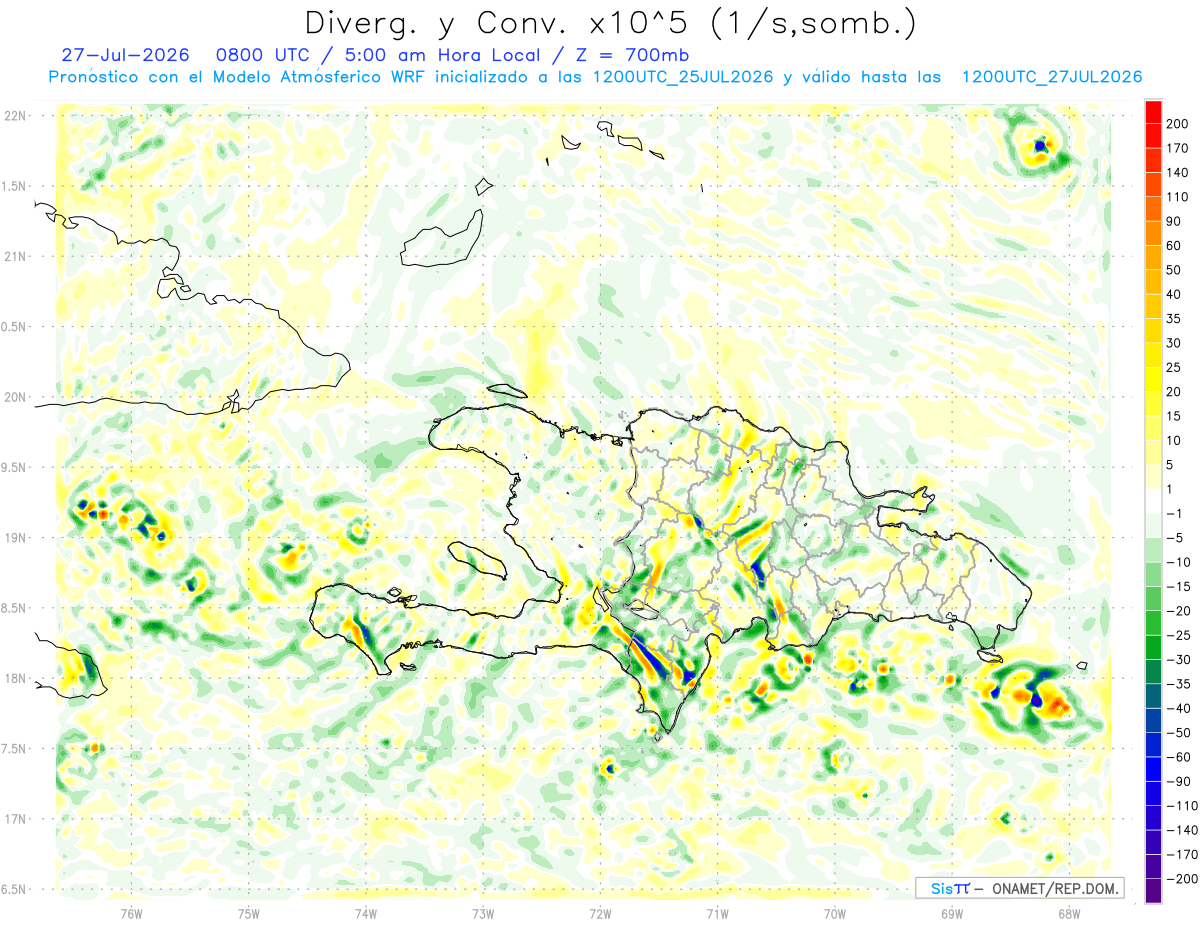Click the "8.5N" latitude label

[14, 608]
